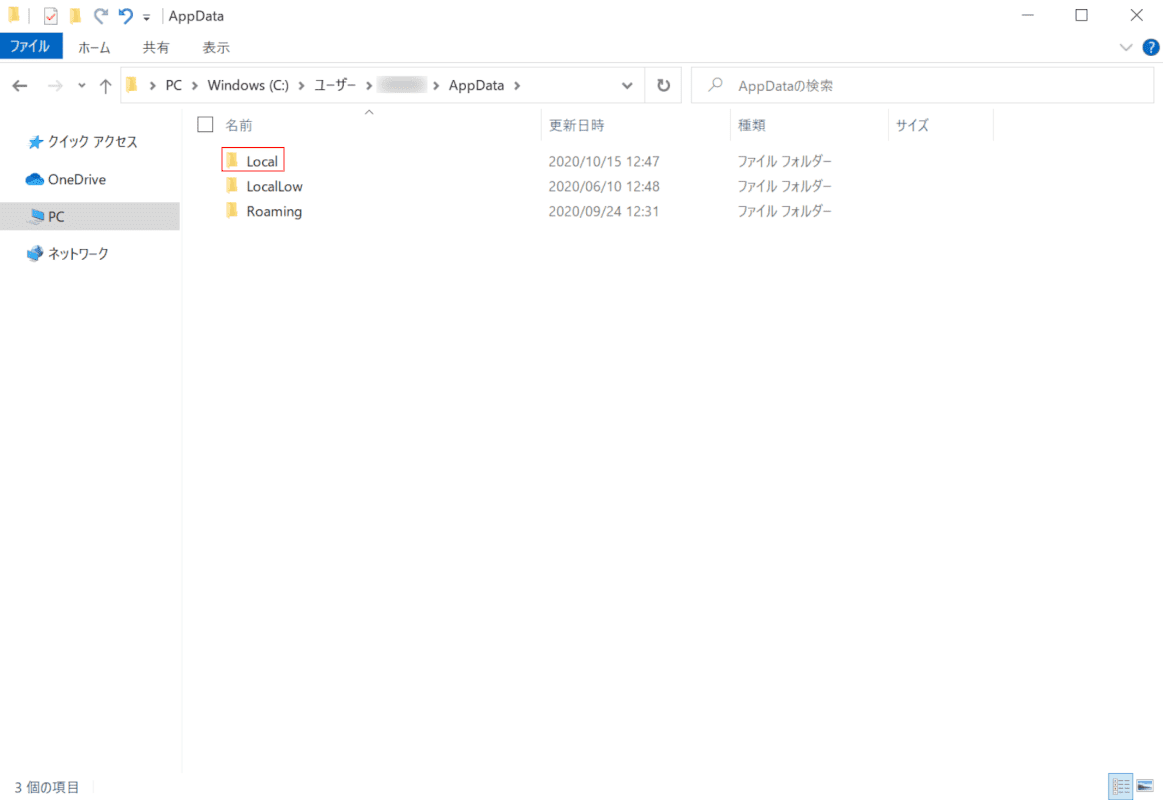Switch to the 表示 ribbon tab
1163x800 pixels.
coord(216,47)
